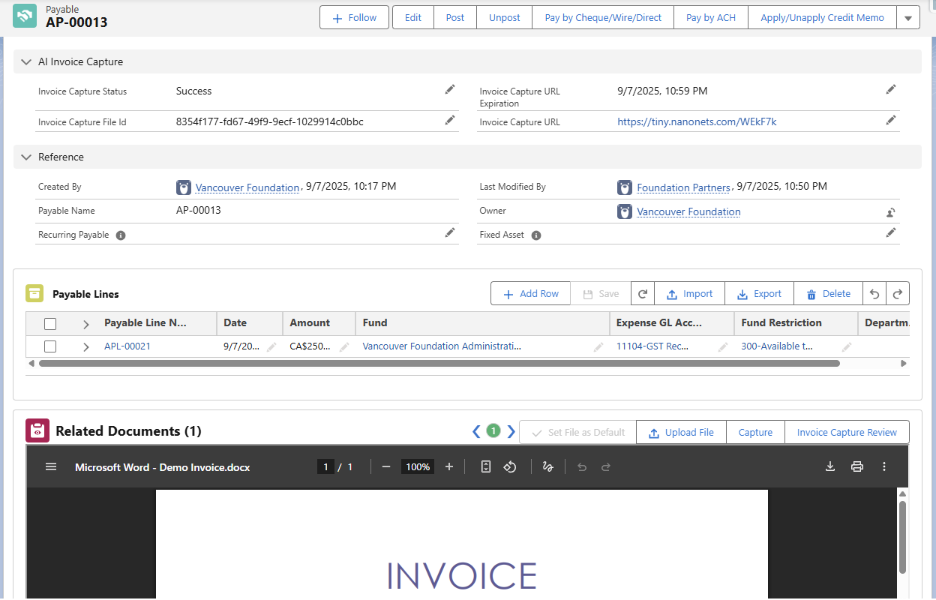Check the APL-00021 row checkbox
The height and width of the screenshot is (600, 936).
tap(50, 346)
